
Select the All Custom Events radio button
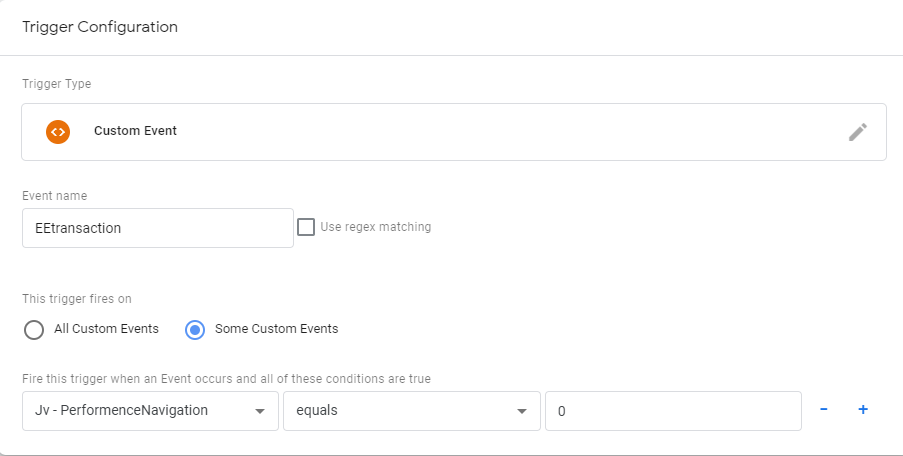point(34,329)
